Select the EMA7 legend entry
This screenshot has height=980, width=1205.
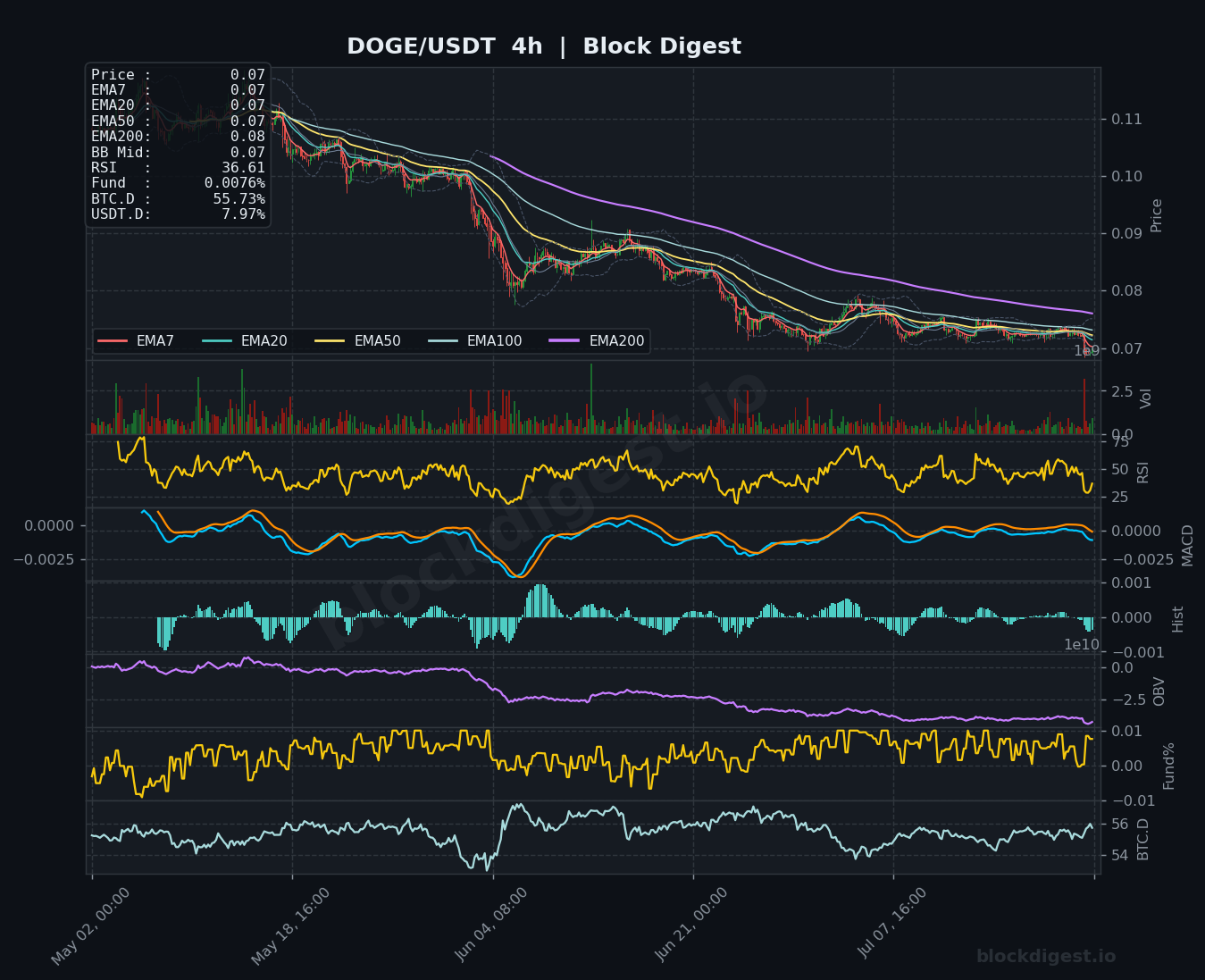(x=136, y=341)
